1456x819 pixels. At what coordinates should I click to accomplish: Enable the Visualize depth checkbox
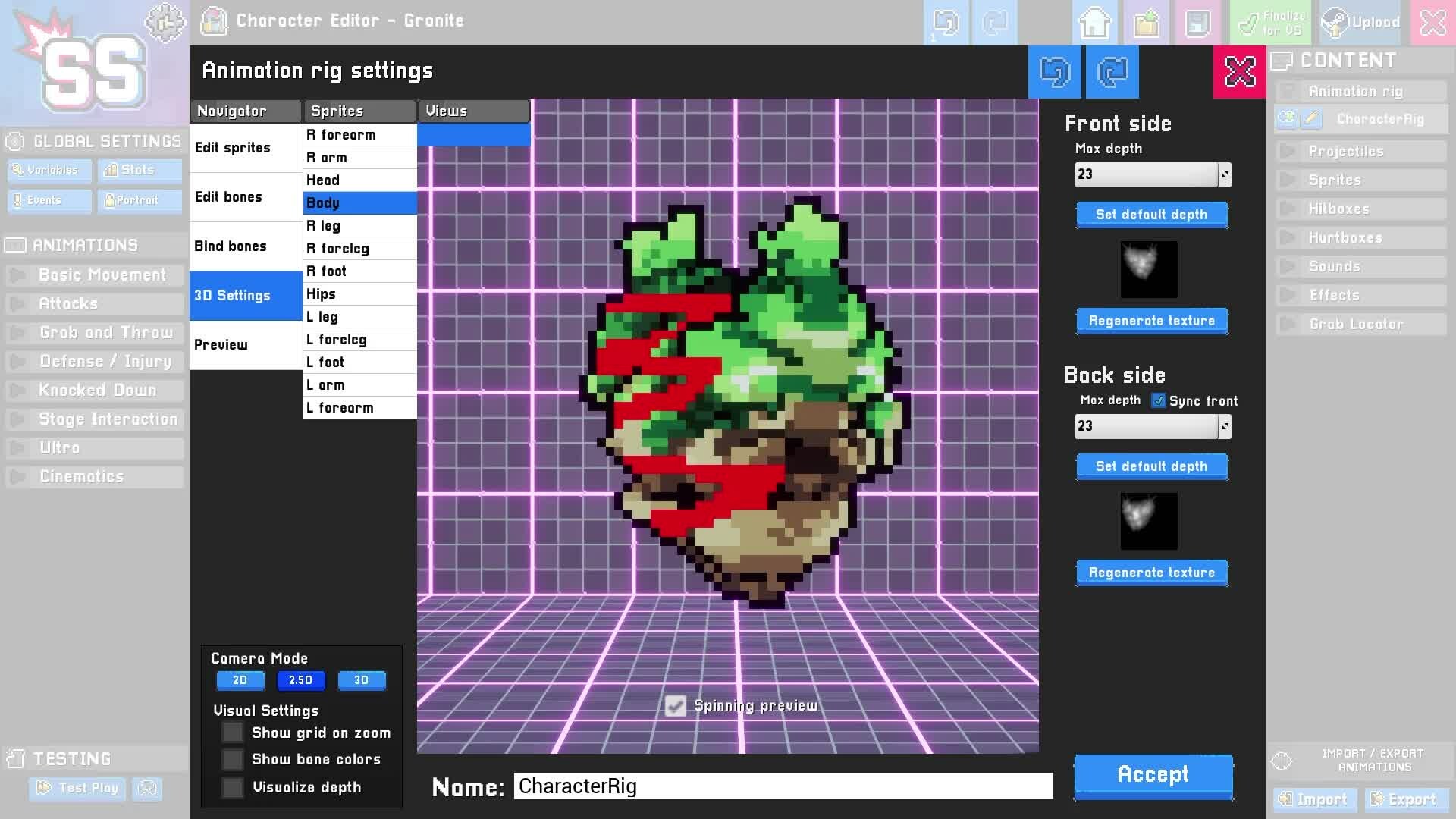click(232, 787)
